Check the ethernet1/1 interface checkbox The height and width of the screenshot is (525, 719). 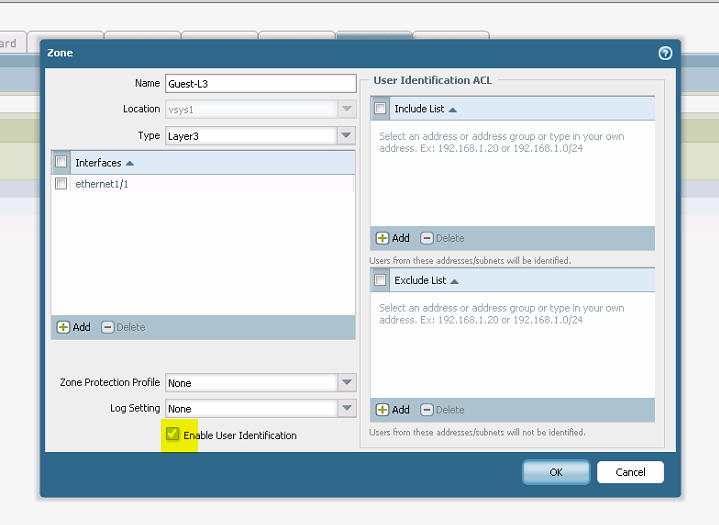[61, 183]
